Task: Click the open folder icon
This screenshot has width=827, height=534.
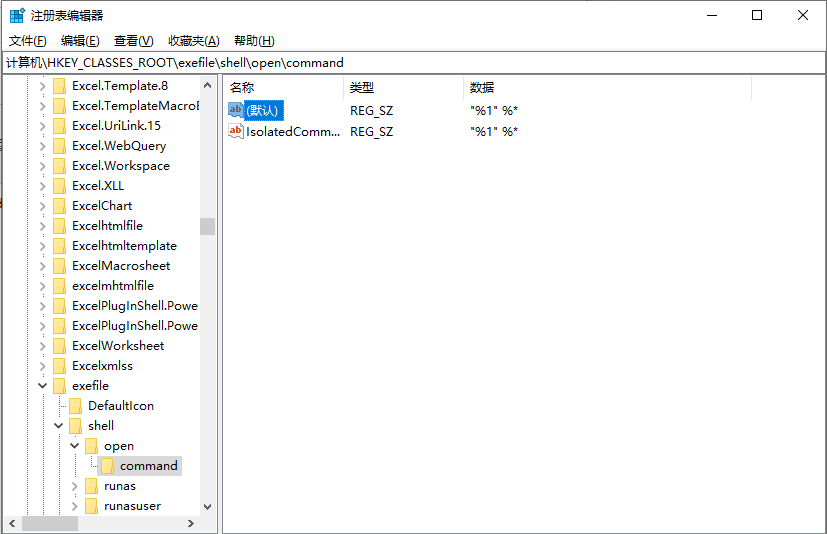Action: [x=91, y=446]
